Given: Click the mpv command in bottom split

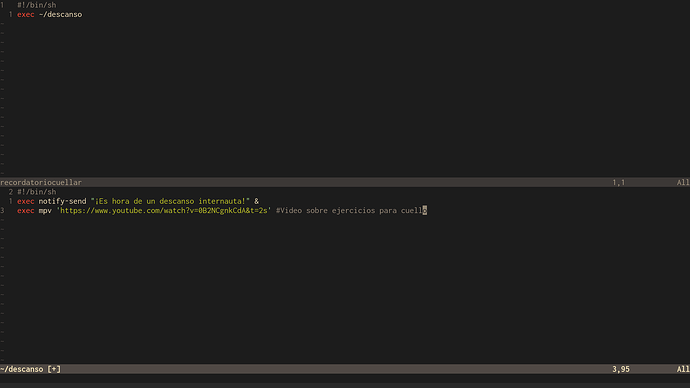Looking at the screenshot, I should pos(45,211).
